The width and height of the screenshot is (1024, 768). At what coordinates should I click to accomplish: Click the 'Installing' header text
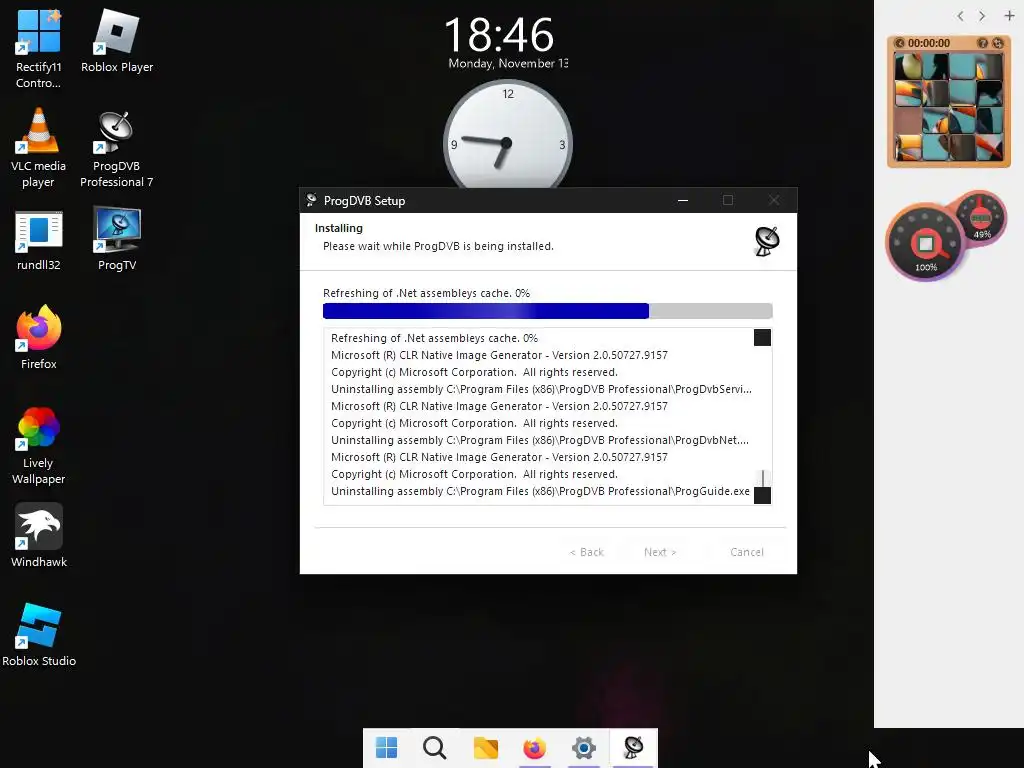[x=338, y=228]
